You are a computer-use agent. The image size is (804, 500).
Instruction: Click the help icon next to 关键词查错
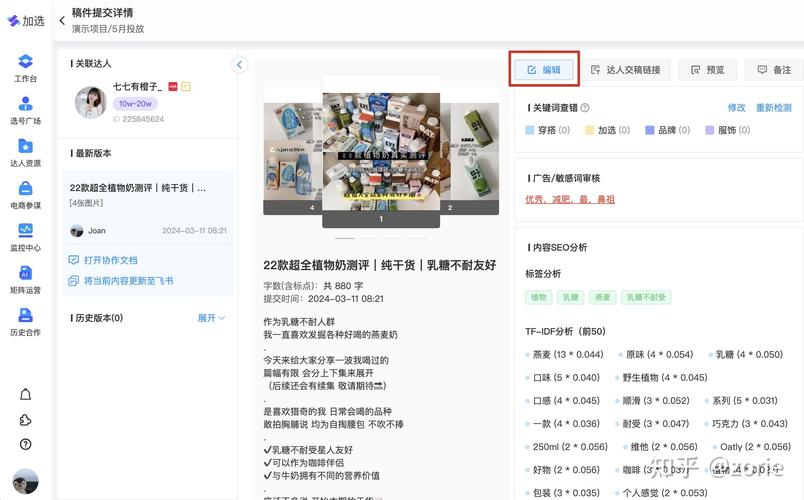(x=585, y=108)
